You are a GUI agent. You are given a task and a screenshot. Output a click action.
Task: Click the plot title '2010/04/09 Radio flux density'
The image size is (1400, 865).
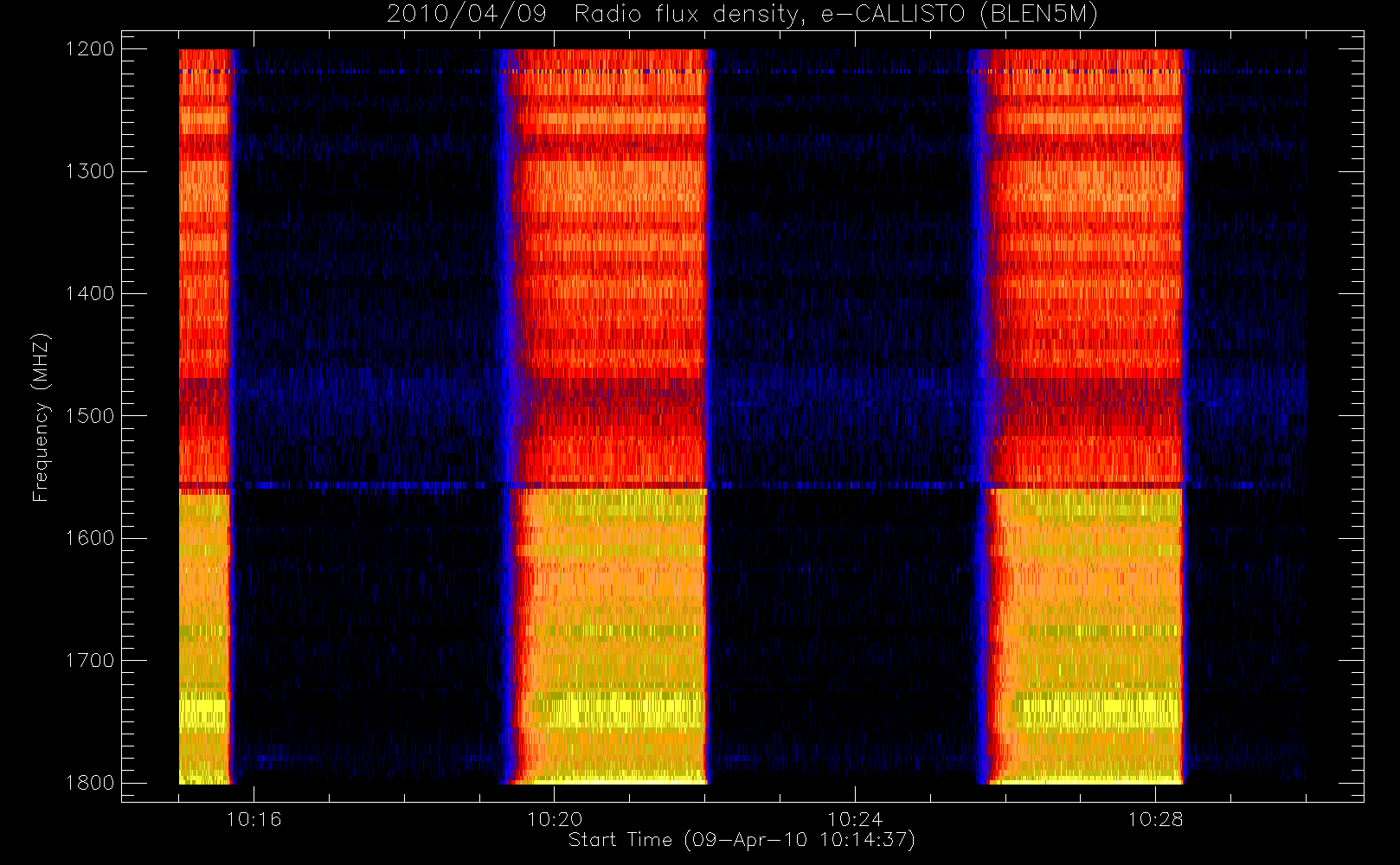tap(742, 15)
